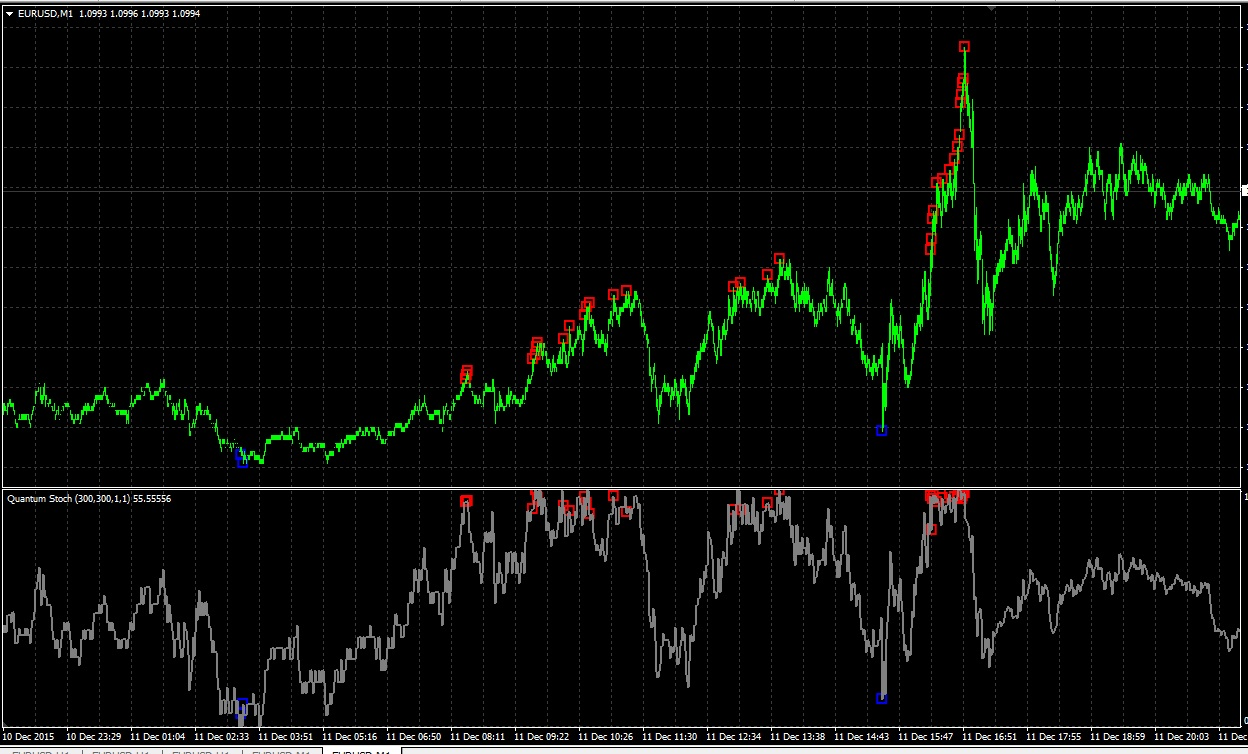Click the 10 Dec 23:29 time label
1248x754 pixels.
94,736
